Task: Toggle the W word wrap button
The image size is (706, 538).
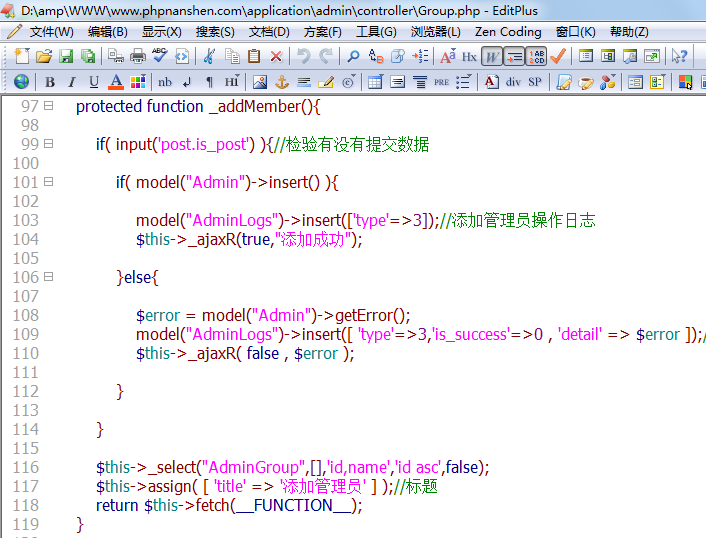Action: [492, 57]
